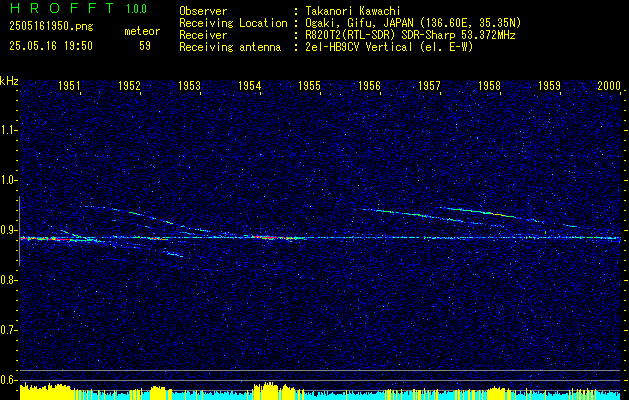Click the 1954 time marker

(250, 85)
